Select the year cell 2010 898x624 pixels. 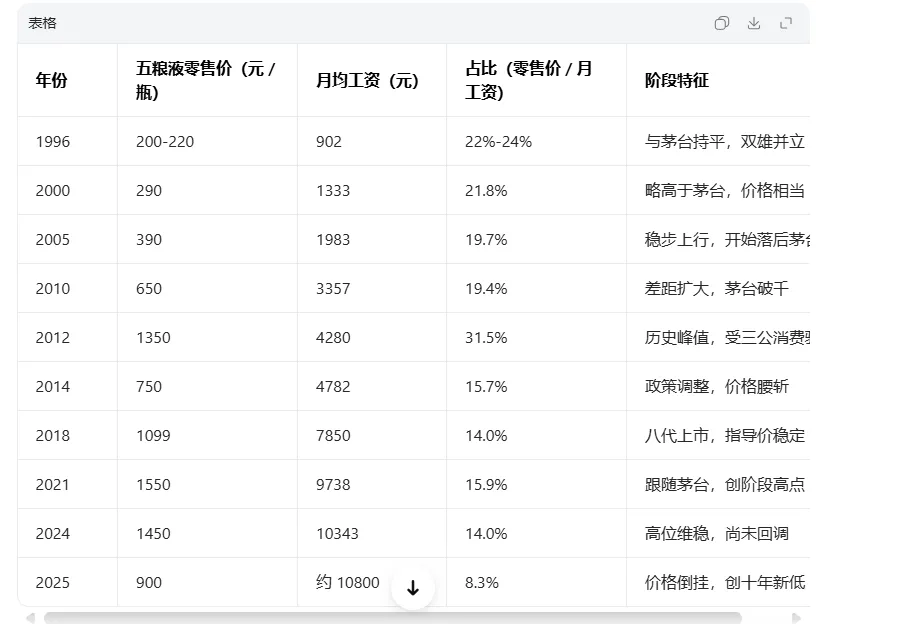coord(68,289)
